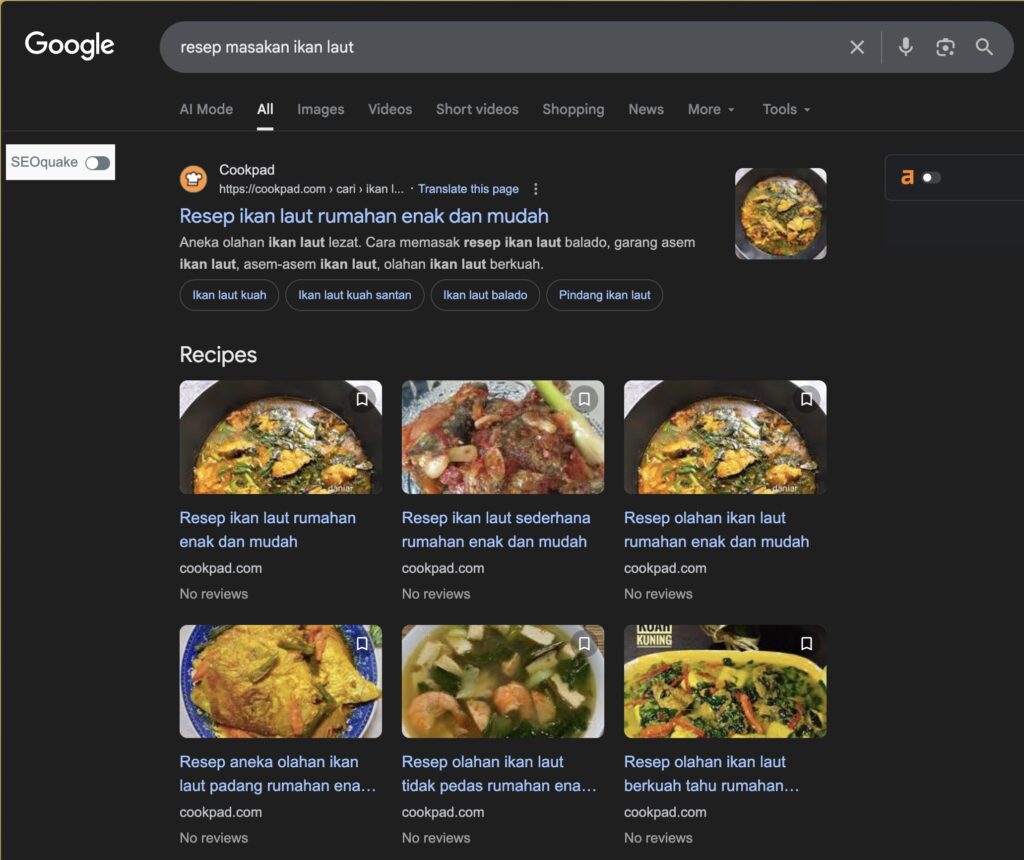The height and width of the screenshot is (860, 1024).
Task: Open the Shopping tab
Action: [x=573, y=109]
